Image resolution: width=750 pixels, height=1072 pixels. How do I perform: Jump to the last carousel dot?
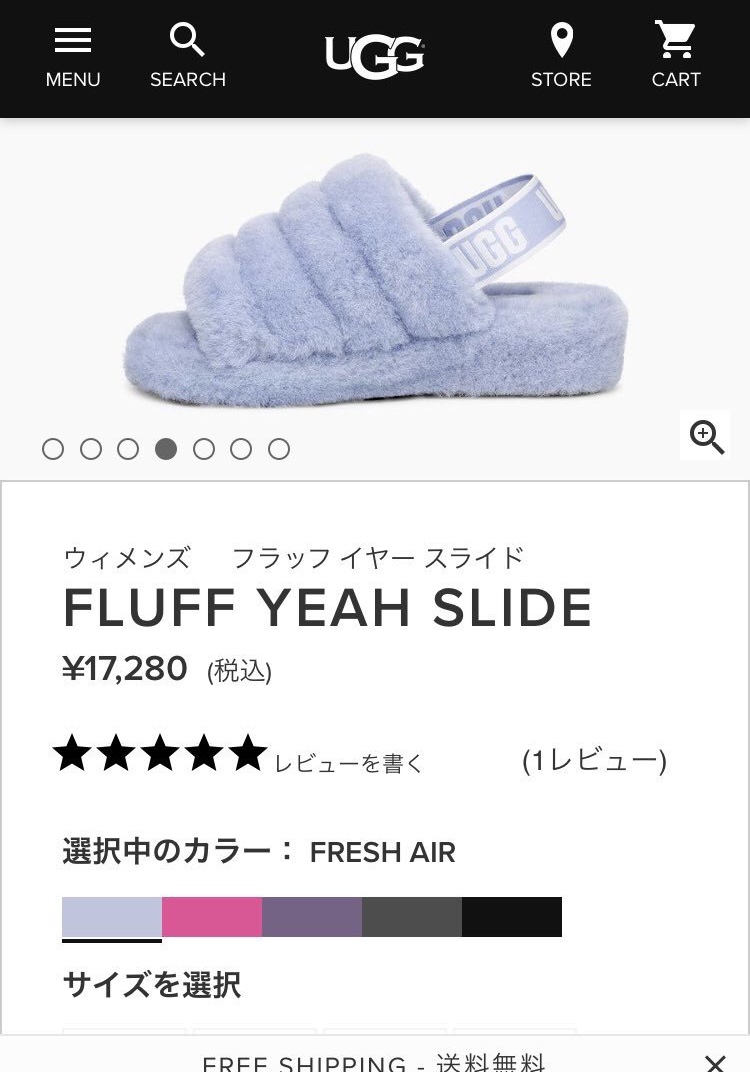pyautogui.click(x=279, y=449)
